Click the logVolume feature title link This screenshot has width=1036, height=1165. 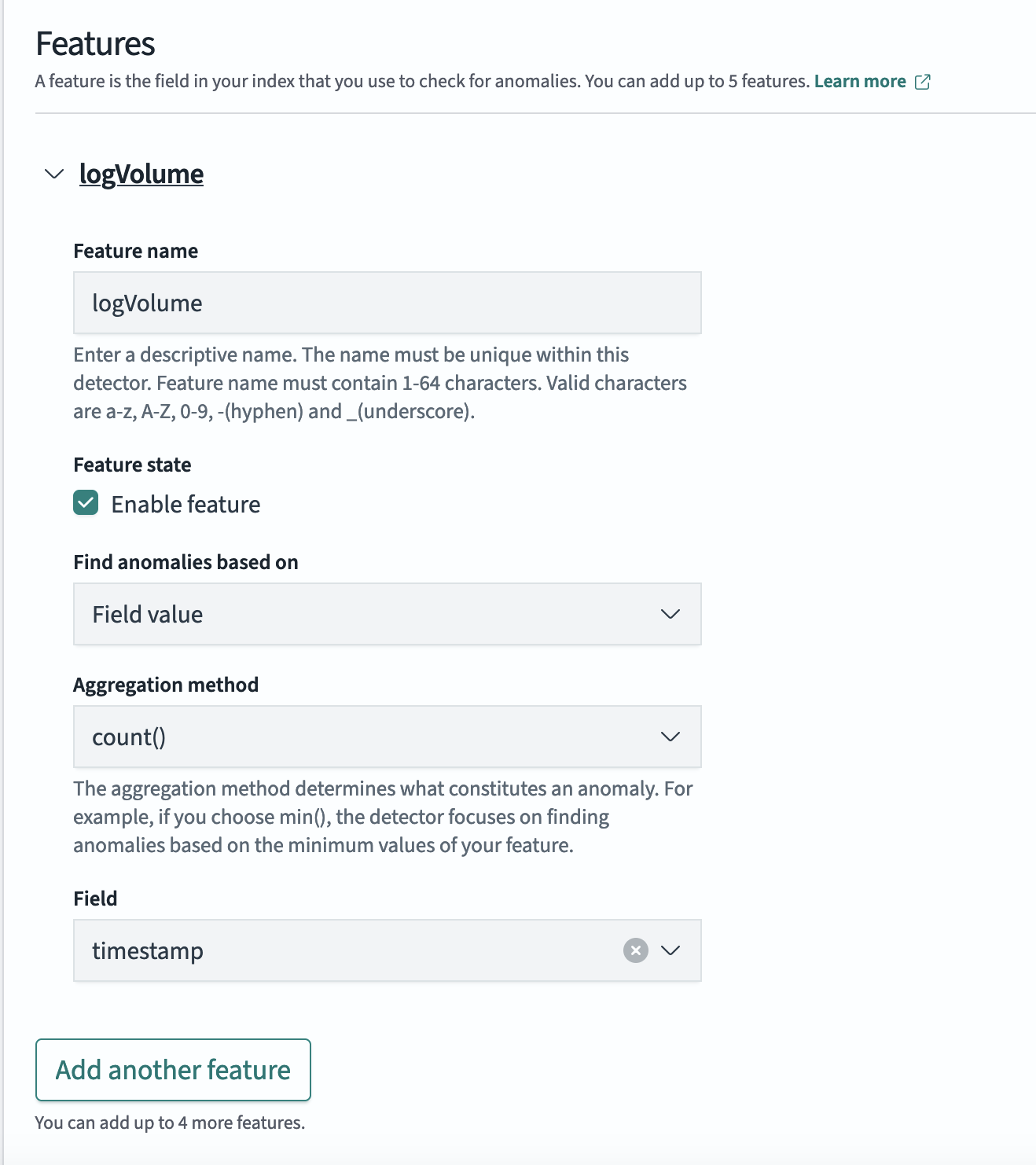click(141, 174)
